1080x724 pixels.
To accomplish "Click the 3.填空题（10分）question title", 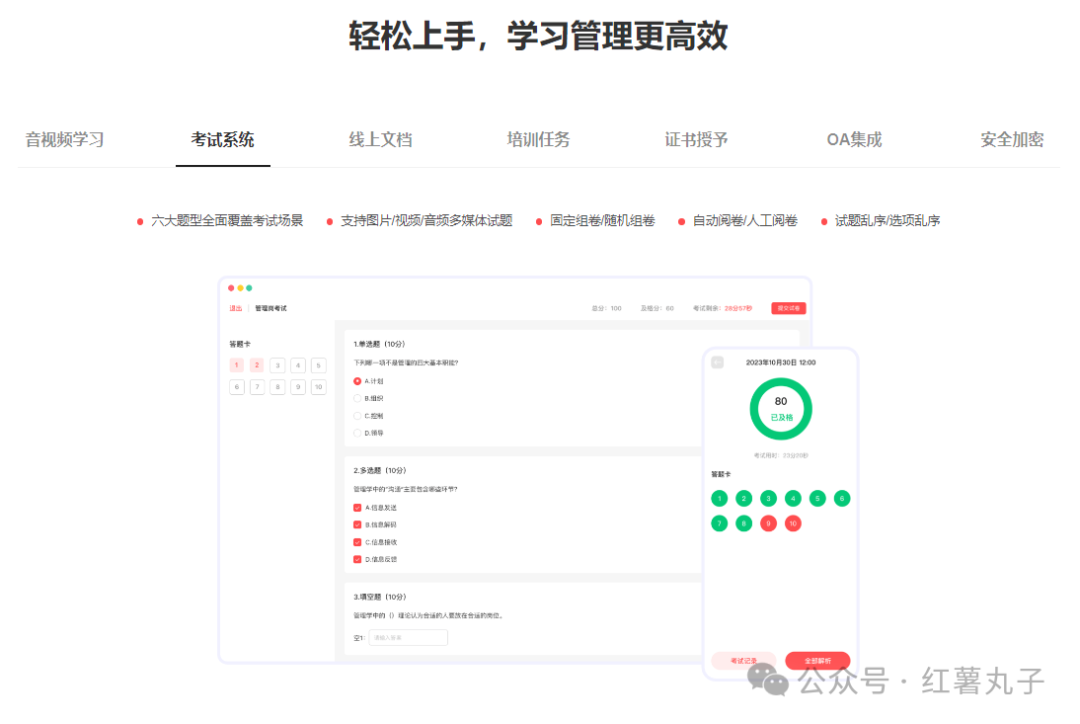I will coord(380,597).
